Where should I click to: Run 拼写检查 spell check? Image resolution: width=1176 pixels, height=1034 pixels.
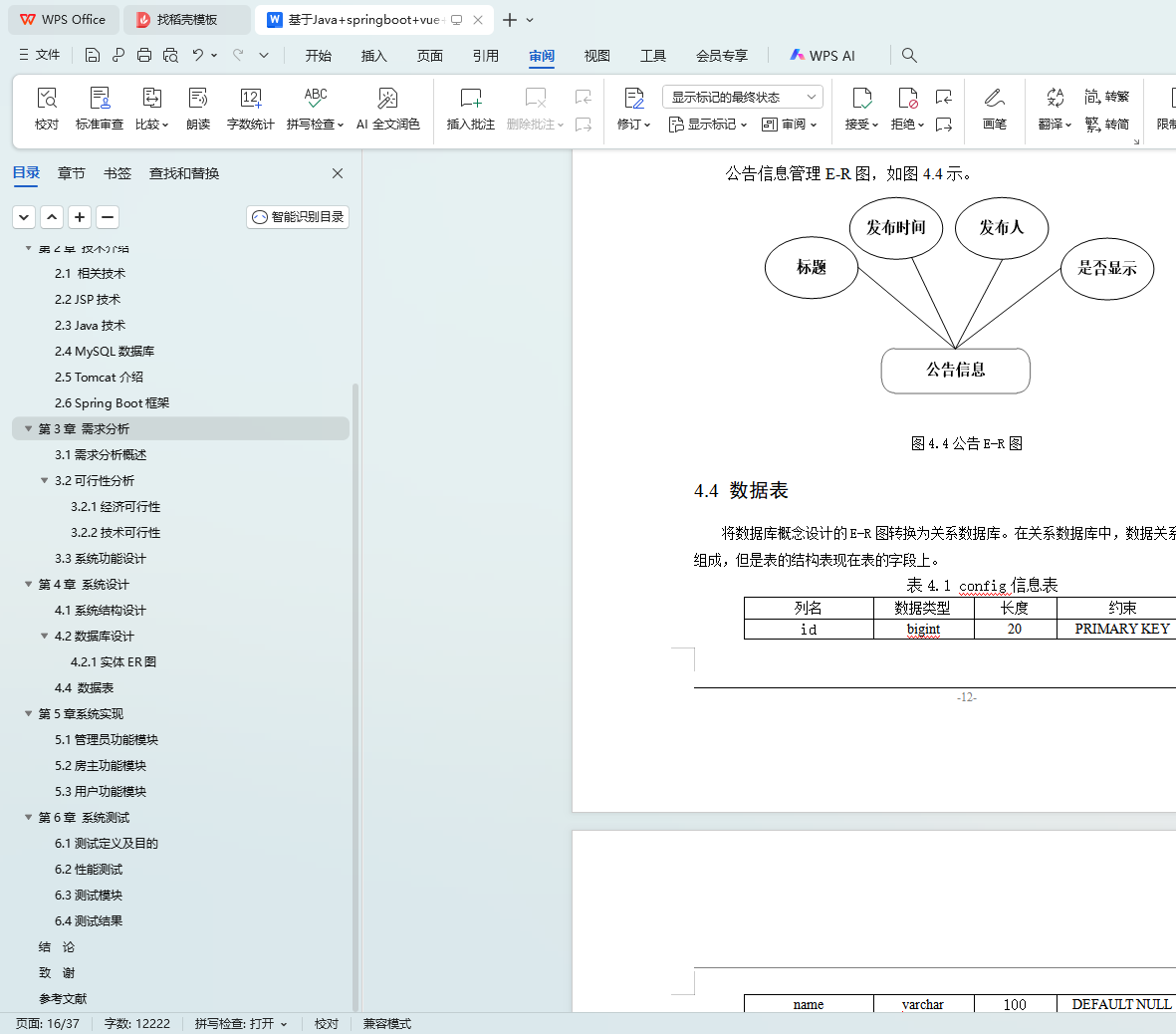(315, 108)
